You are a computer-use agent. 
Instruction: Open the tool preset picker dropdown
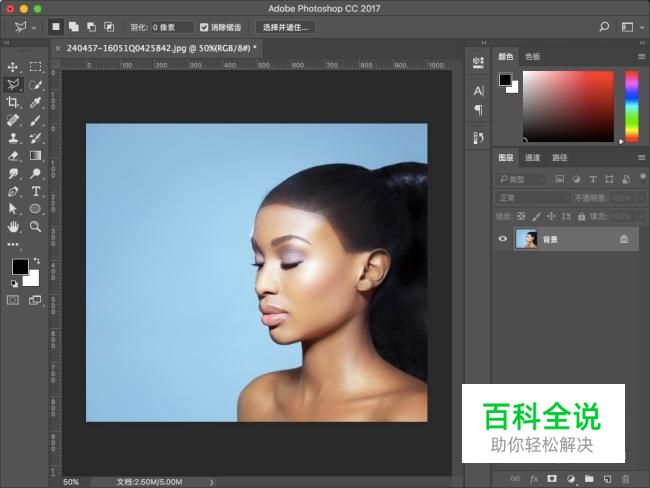(34, 28)
